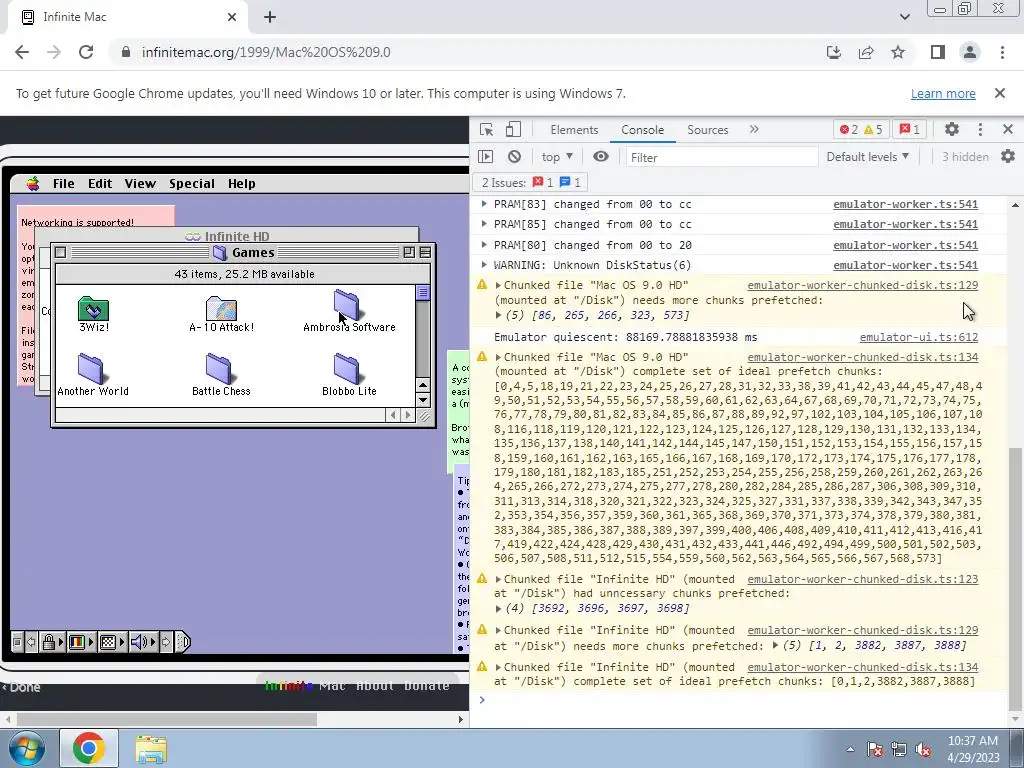Expand the PRAM[83] changed log entry
Viewport: 1024px width, 768px height.
pos(484,204)
